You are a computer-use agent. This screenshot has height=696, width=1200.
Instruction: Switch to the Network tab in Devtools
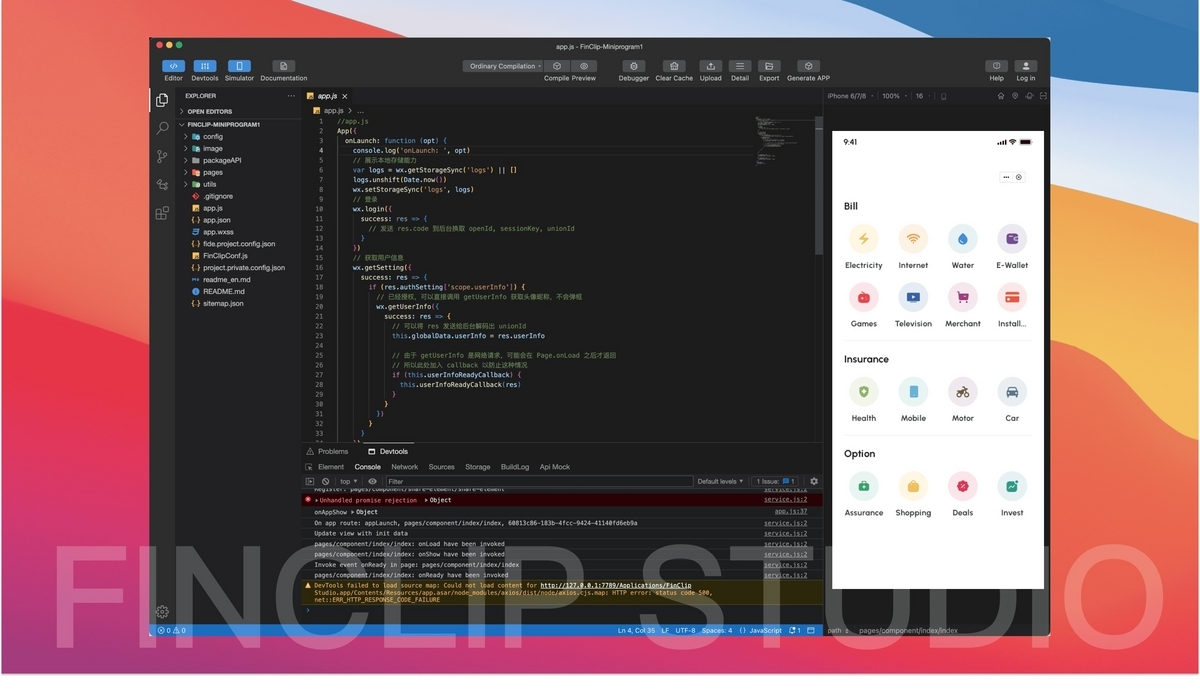pos(404,466)
